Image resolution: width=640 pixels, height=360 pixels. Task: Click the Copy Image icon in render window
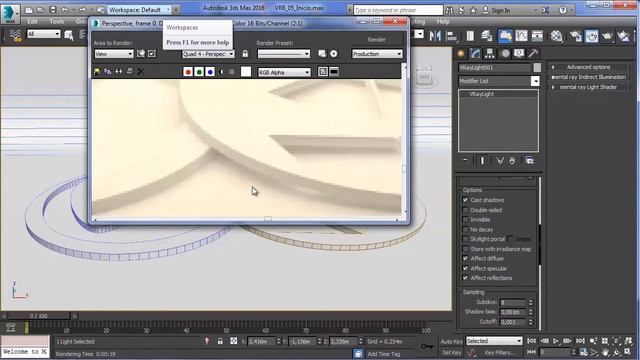108,71
